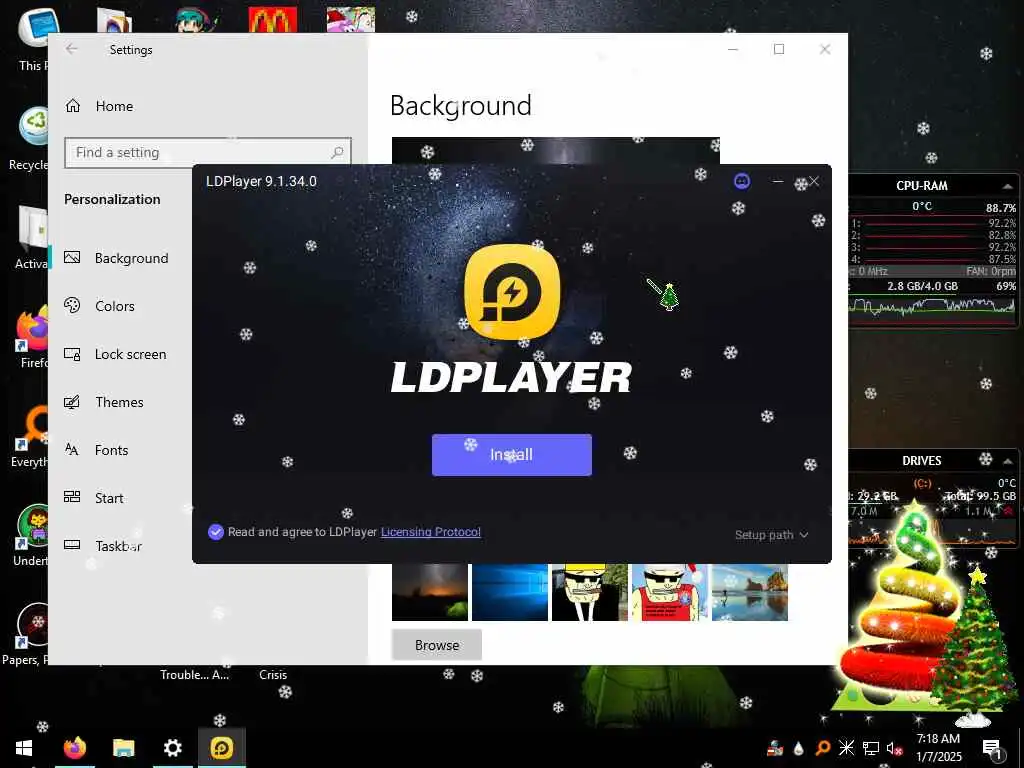
Task: Choose the yellow-hat cartoon wallpaper thumbnail
Action: tap(590, 592)
